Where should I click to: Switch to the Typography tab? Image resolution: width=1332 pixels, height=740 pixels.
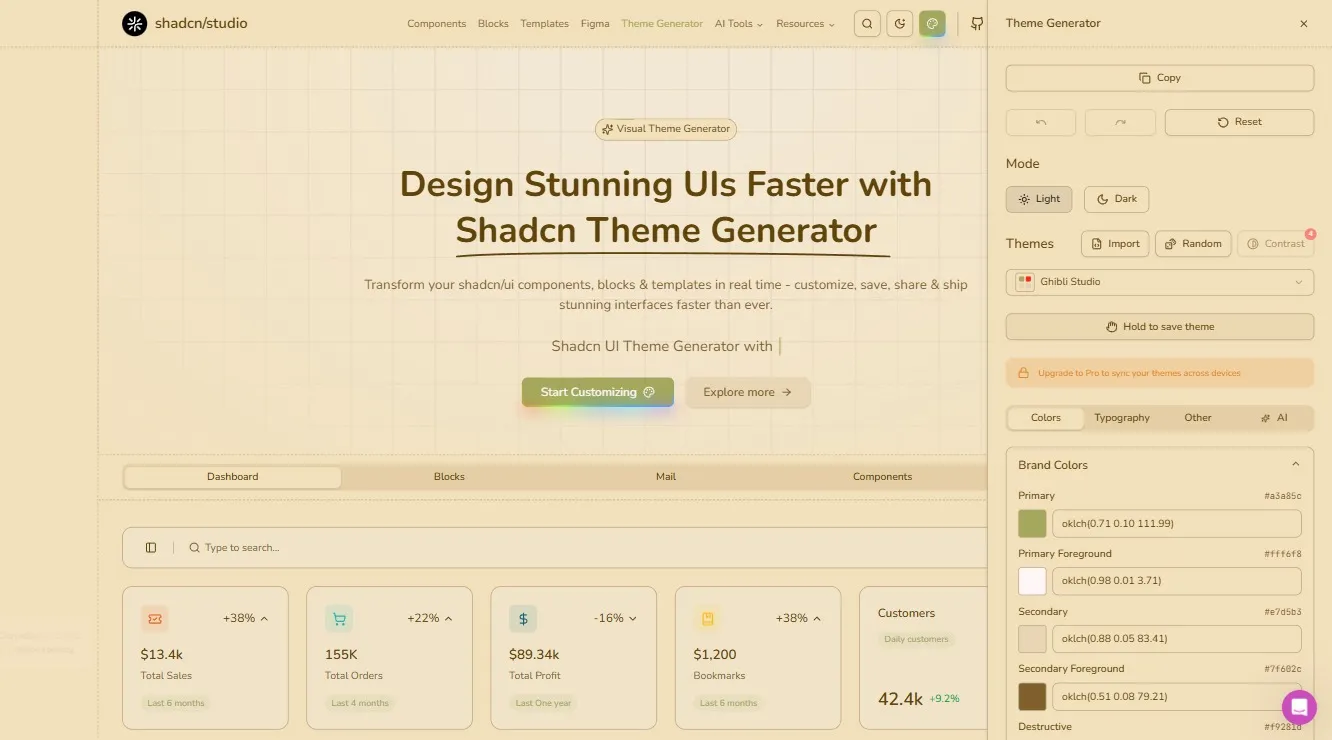pyautogui.click(x=1121, y=417)
